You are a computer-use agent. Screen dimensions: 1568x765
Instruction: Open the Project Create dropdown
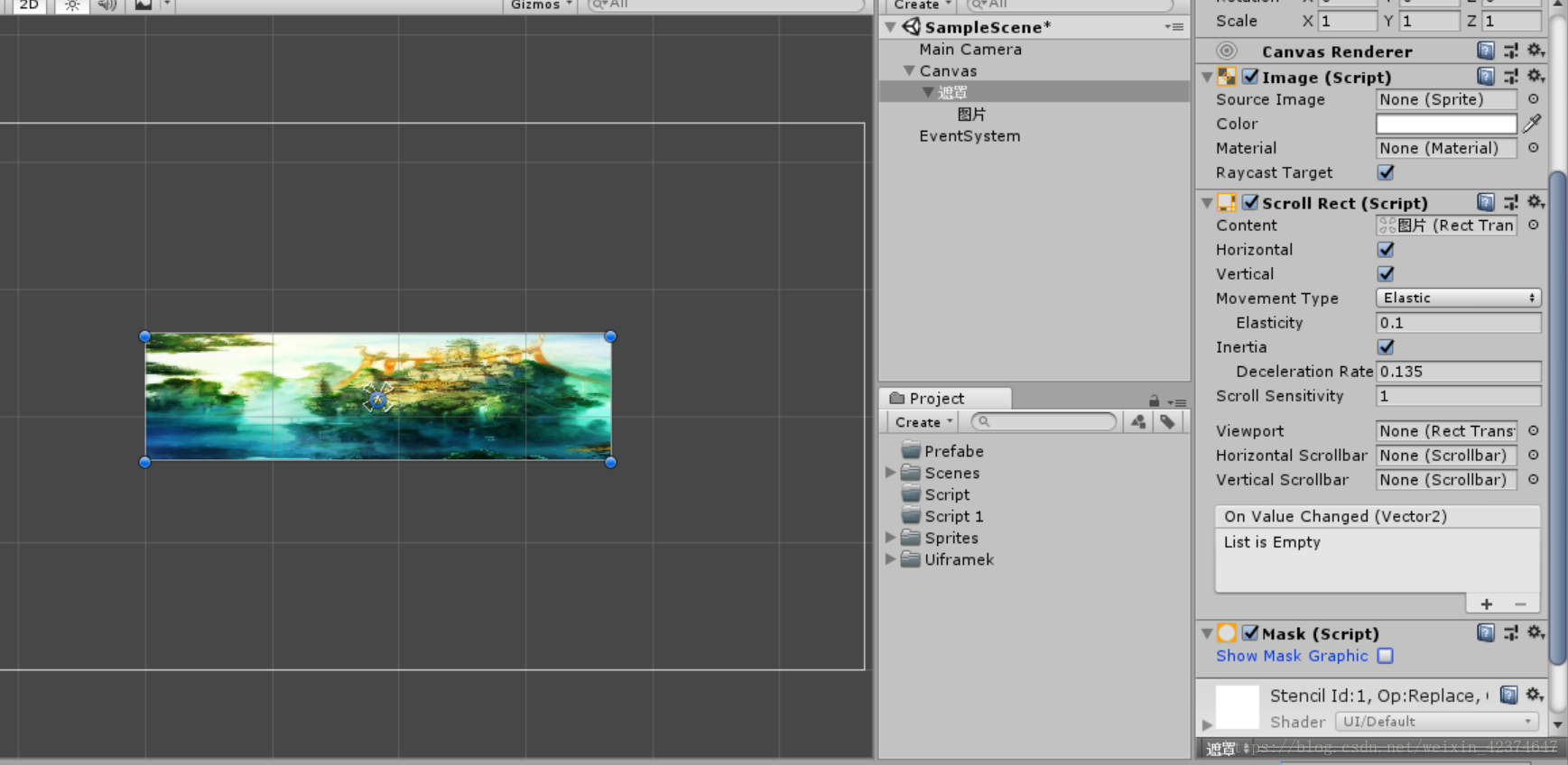(923, 422)
